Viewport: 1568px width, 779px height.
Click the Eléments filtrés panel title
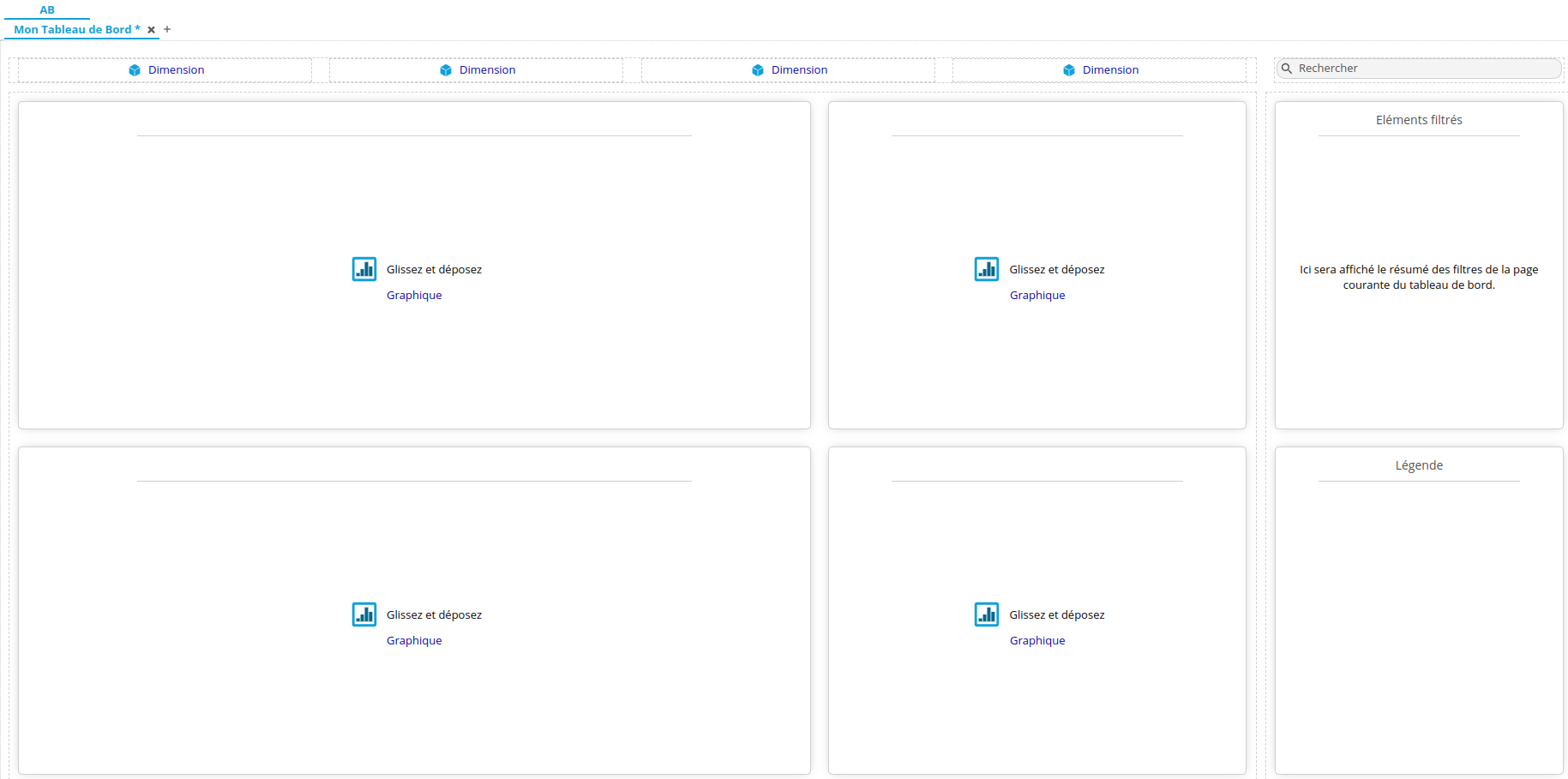coord(1419,120)
